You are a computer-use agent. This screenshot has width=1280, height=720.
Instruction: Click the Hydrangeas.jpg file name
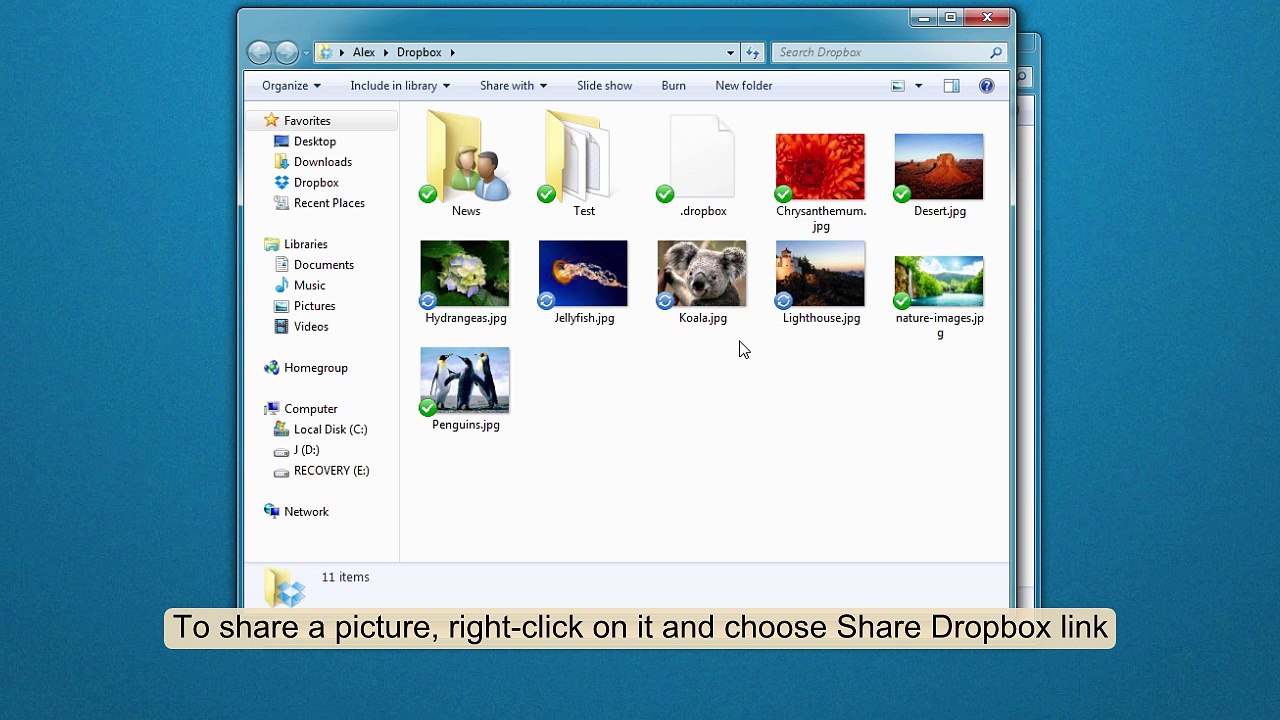click(465, 318)
